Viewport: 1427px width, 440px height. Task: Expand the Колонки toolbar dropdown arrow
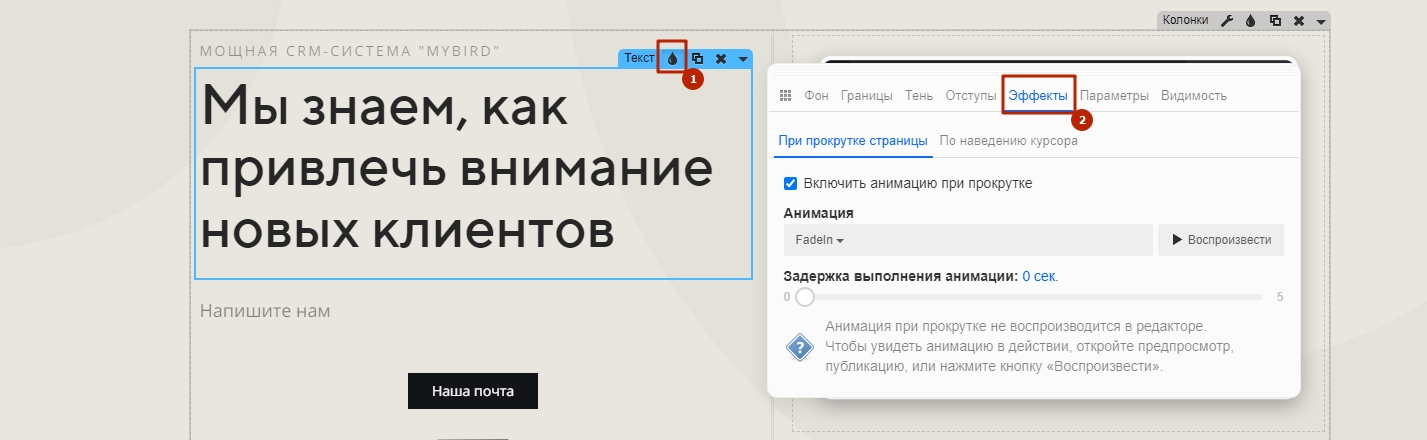pyautogui.click(x=1321, y=21)
